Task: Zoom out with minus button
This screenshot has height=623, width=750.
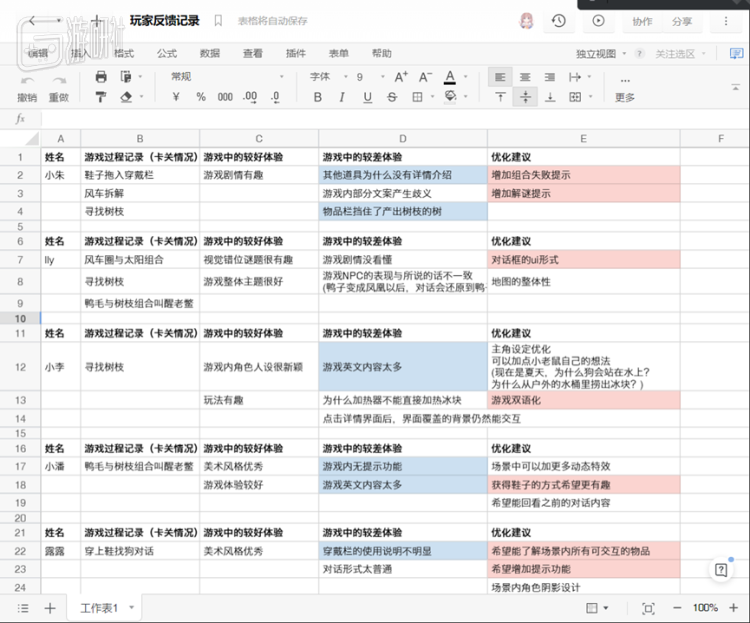Action: point(677,608)
